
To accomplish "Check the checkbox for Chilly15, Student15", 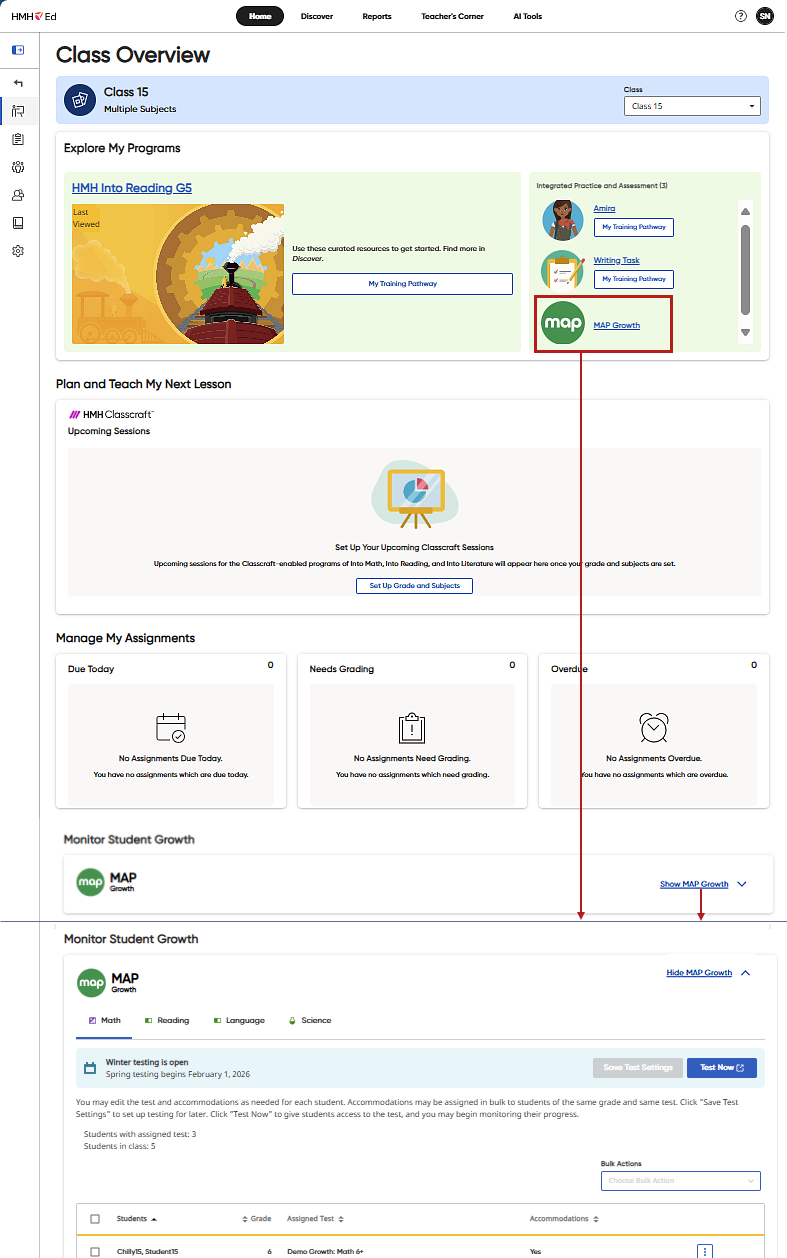I will [97, 1251].
